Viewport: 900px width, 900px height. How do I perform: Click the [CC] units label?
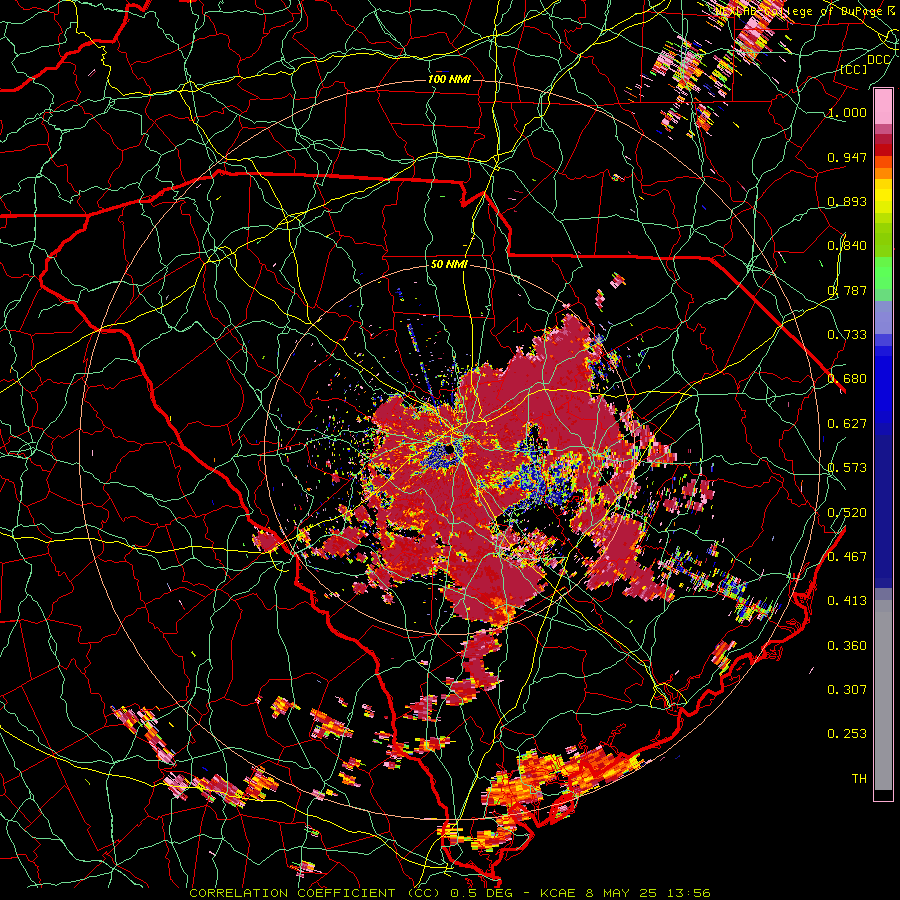[x=854, y=69]
